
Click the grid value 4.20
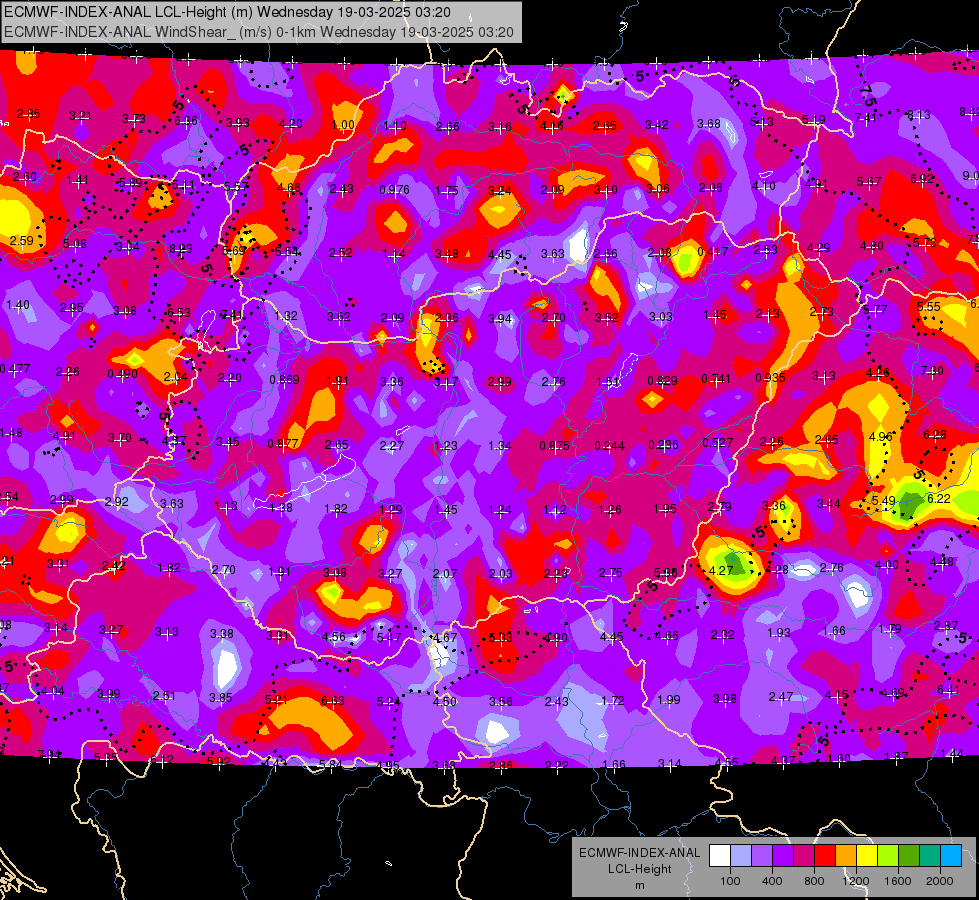tap(291, 123)
